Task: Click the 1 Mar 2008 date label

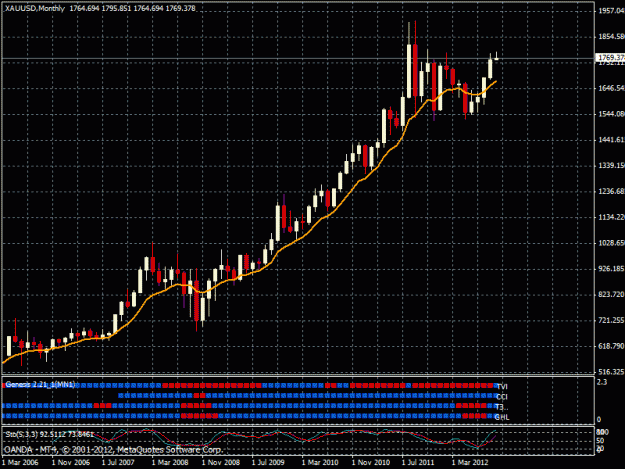Action: (x=170, y=462)
